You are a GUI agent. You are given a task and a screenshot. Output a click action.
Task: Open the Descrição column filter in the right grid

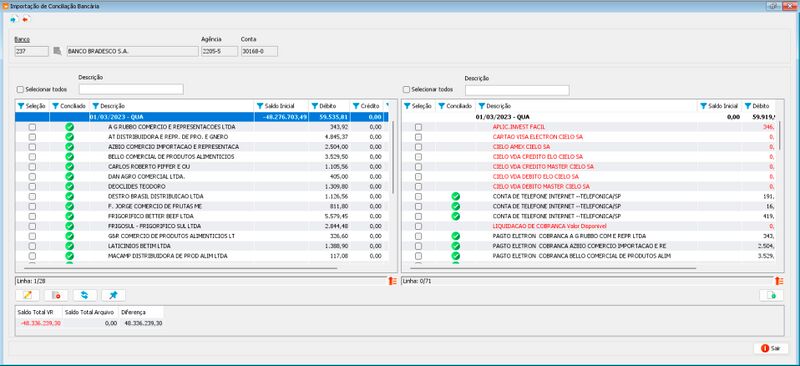point(482,106)
